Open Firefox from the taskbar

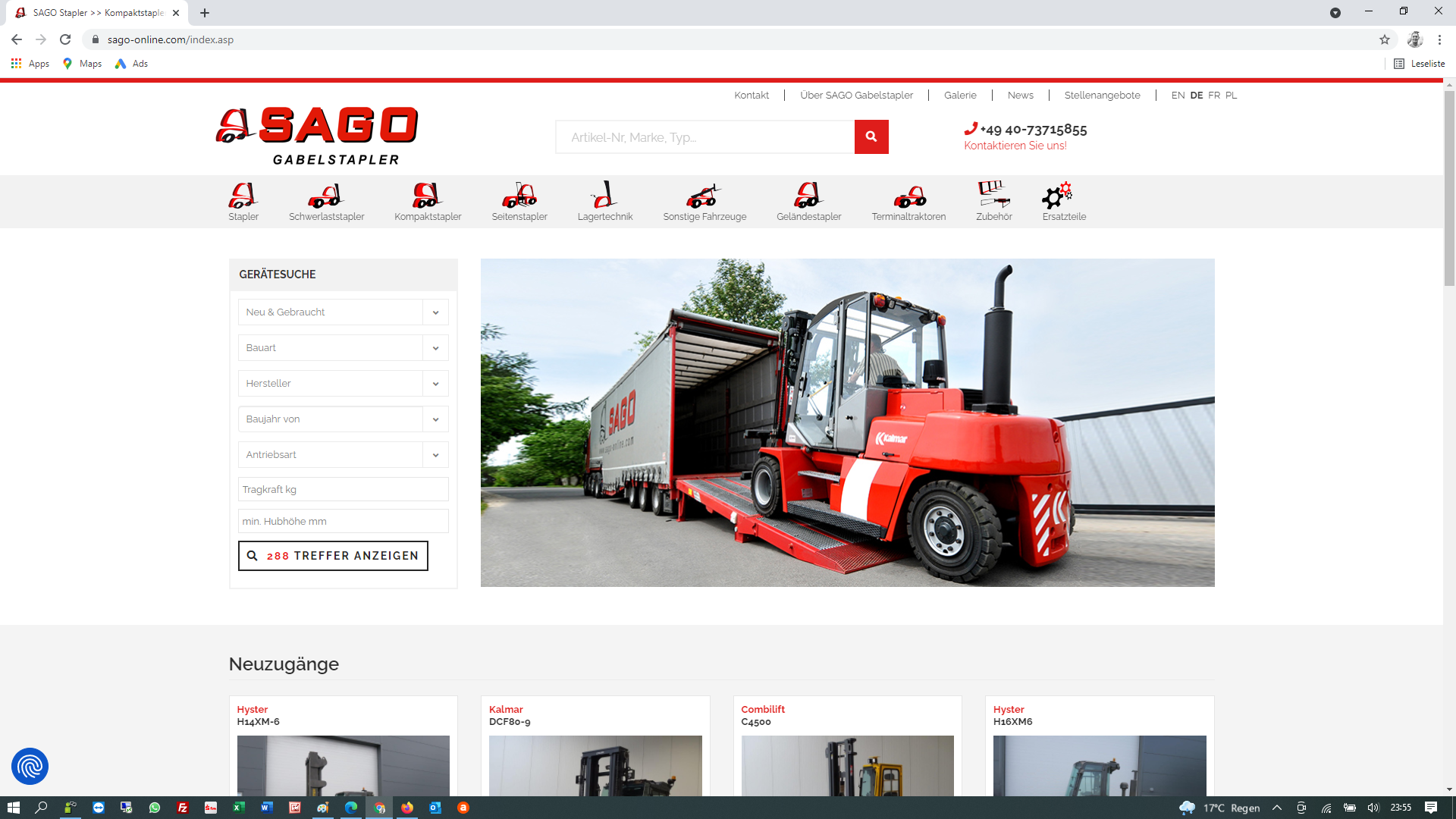(407, 808)
